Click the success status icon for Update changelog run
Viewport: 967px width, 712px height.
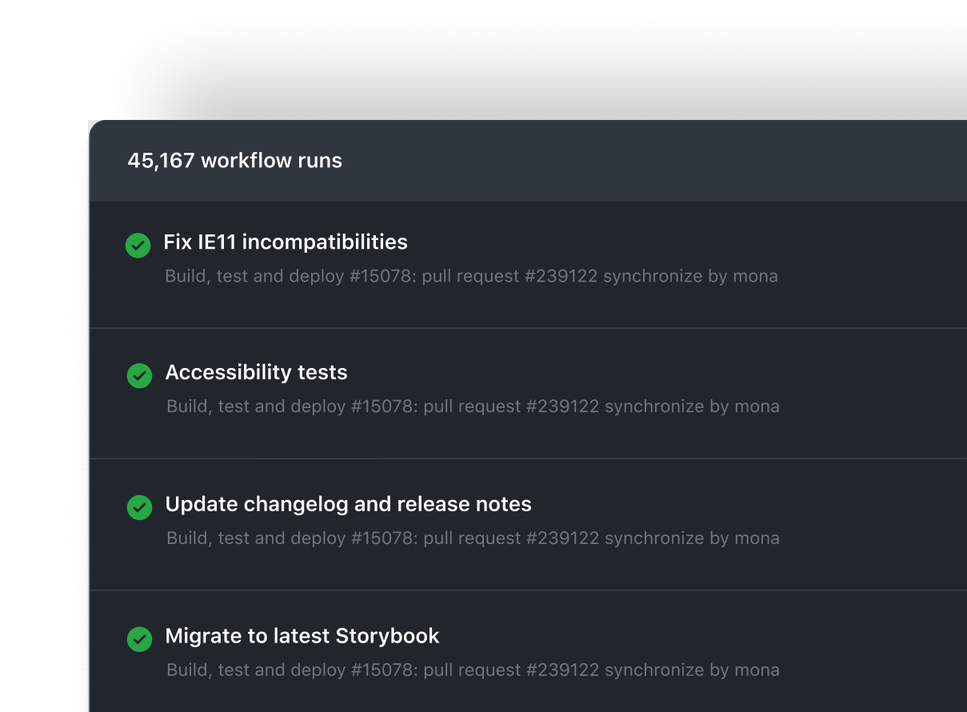point(139,507)
